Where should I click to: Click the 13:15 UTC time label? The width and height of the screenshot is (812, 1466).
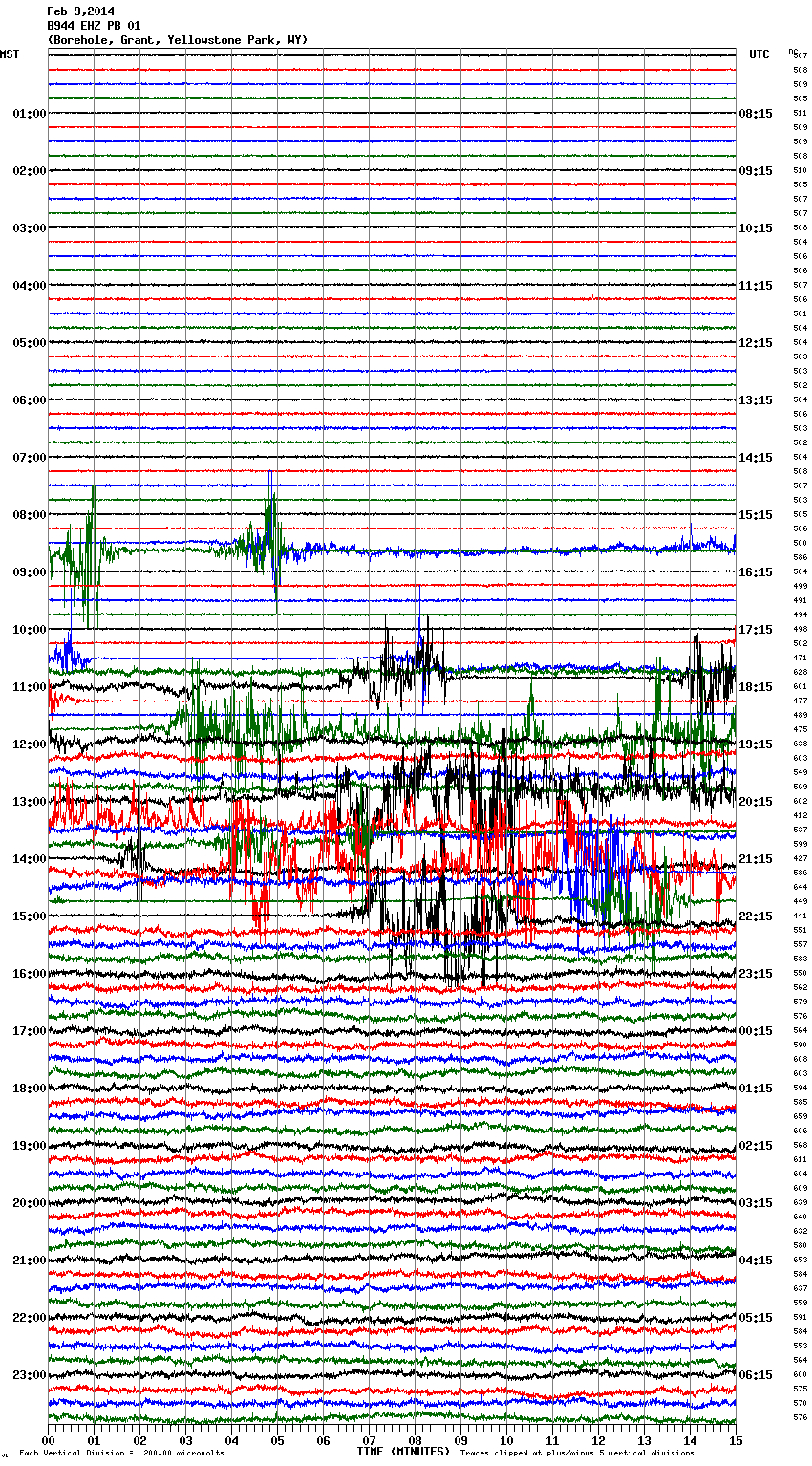[x=756, y=400]
